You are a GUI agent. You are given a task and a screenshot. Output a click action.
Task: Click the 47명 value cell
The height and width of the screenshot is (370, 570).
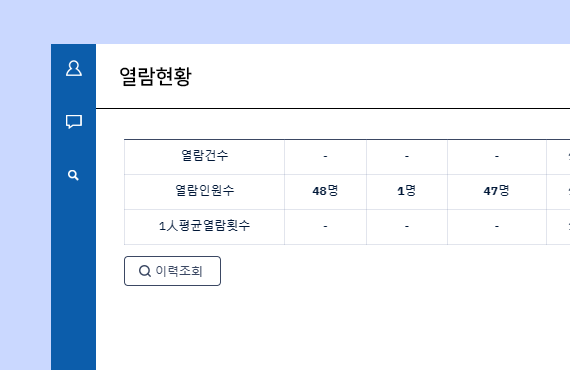coord(497,192)
